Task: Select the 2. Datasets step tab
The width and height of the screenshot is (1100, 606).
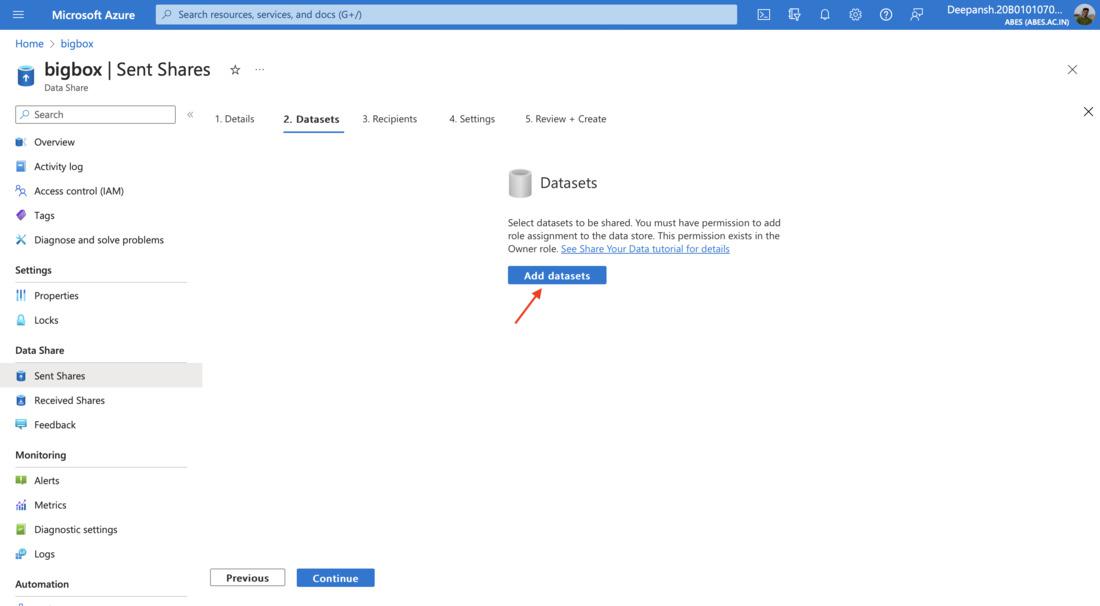Action: pyautogui.click(x=311, y=119)
